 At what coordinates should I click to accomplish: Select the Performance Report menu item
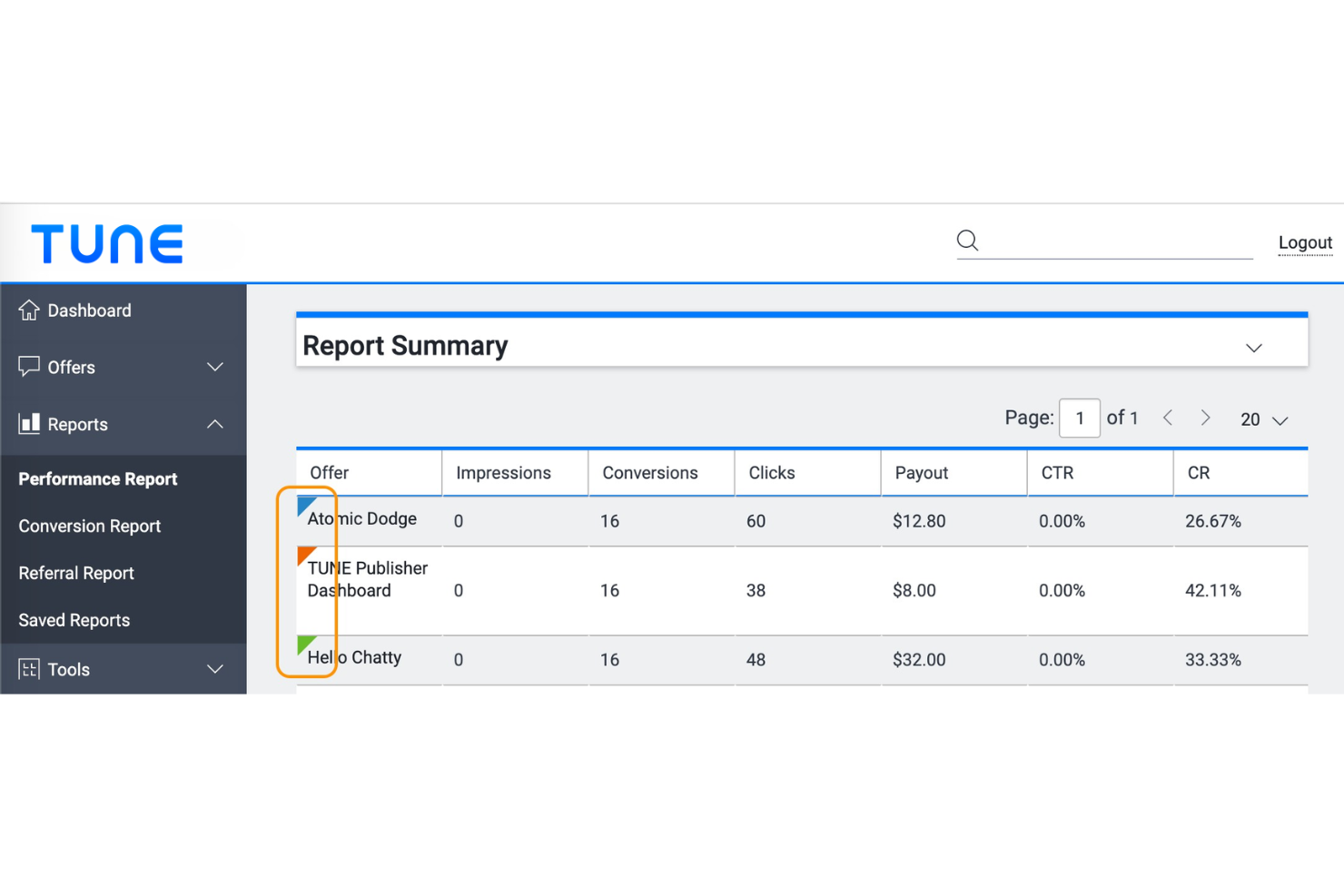tap(97, 478)
